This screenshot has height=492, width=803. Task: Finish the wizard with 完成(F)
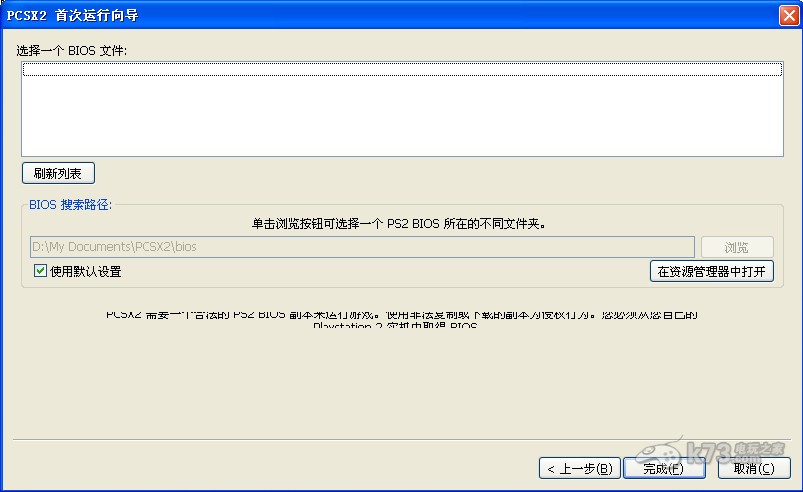[663, 468]
